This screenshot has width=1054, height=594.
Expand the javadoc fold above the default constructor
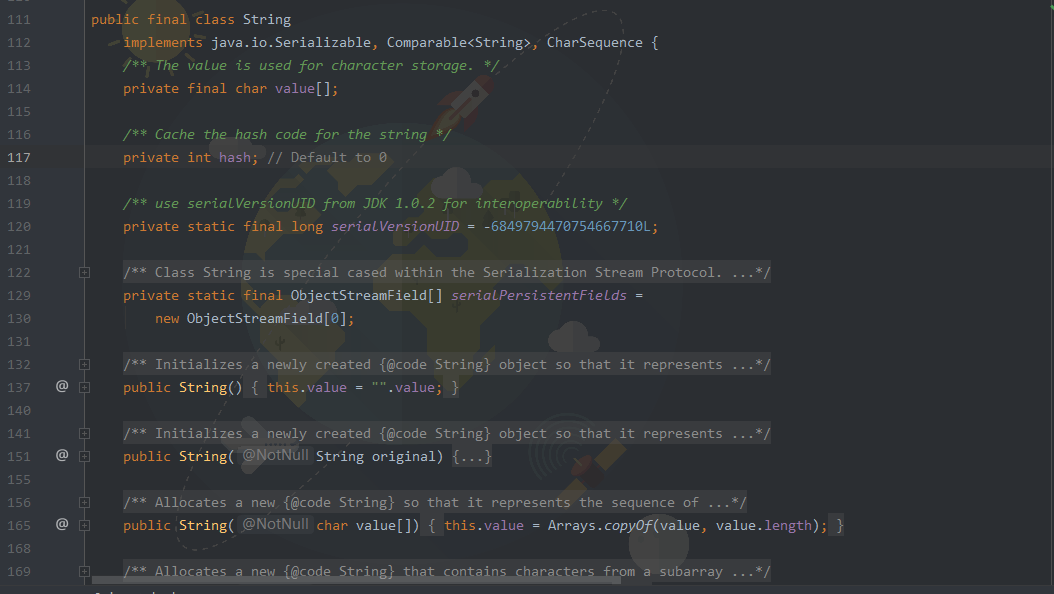(x=84, y=364)
